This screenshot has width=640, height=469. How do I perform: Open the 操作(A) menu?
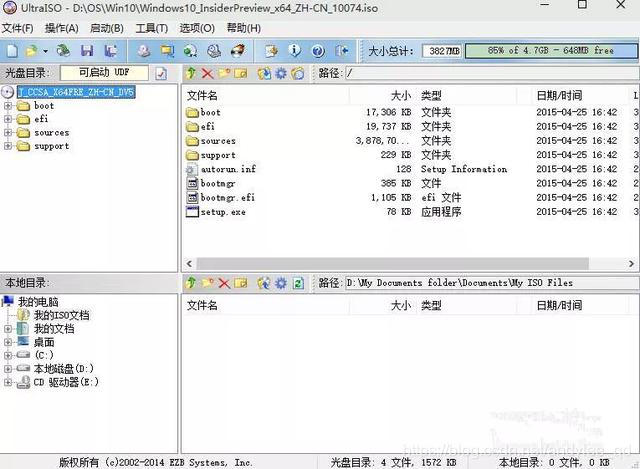point(62,28)
